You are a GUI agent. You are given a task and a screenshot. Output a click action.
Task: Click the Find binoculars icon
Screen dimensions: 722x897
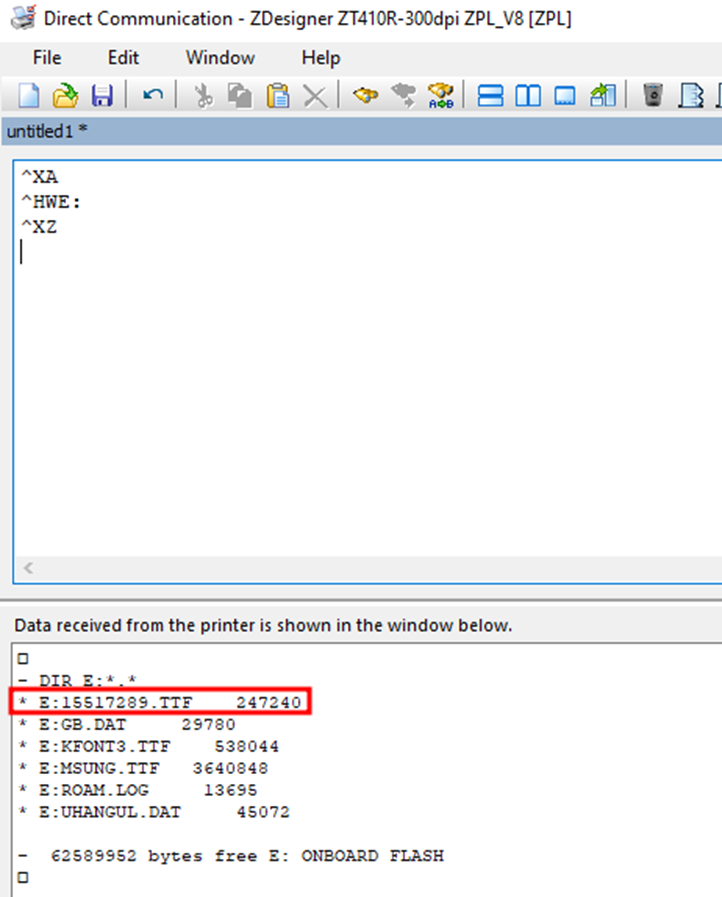point(366,95)
